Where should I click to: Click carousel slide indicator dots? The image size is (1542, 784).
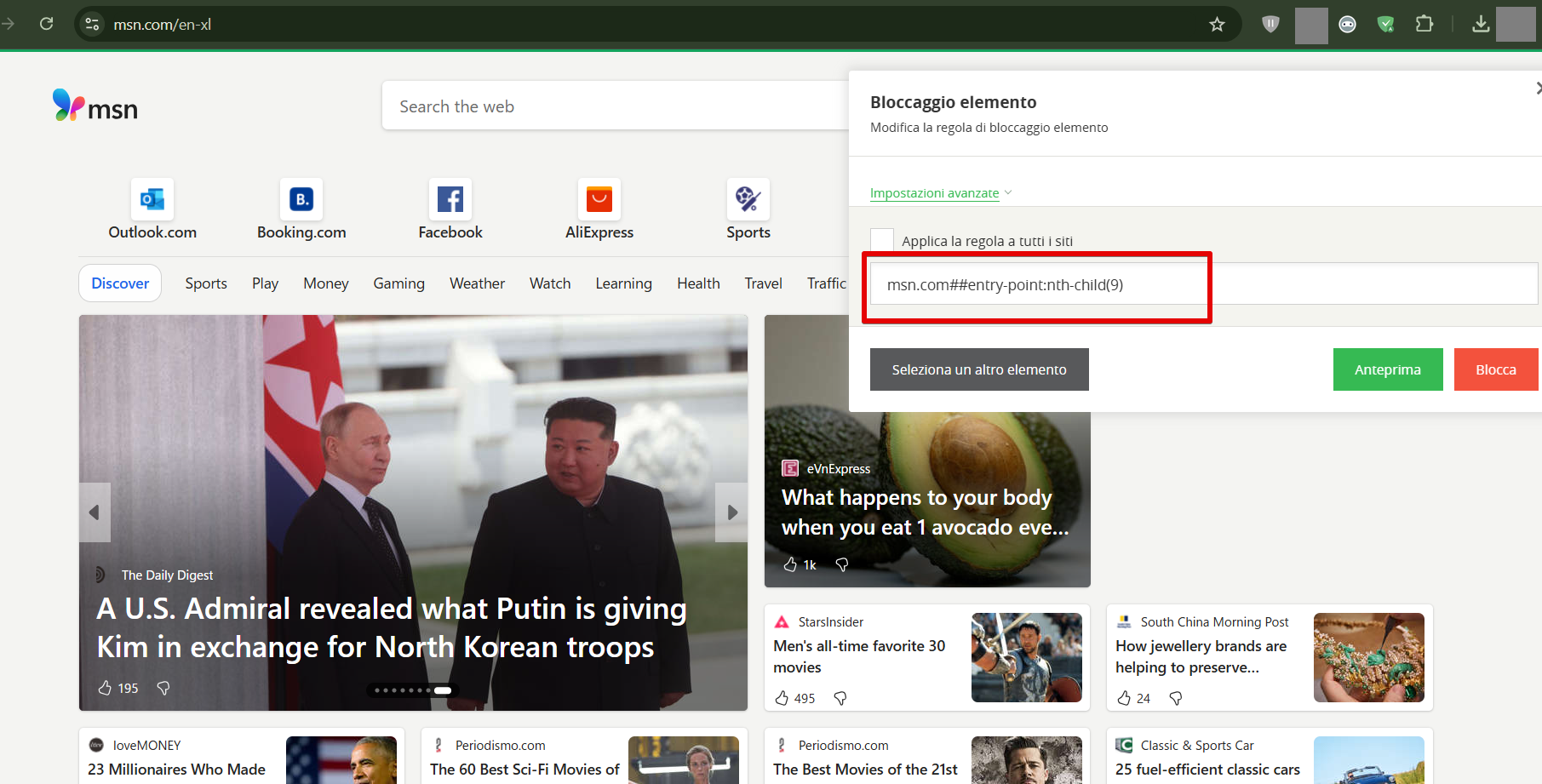click(413, 690)
